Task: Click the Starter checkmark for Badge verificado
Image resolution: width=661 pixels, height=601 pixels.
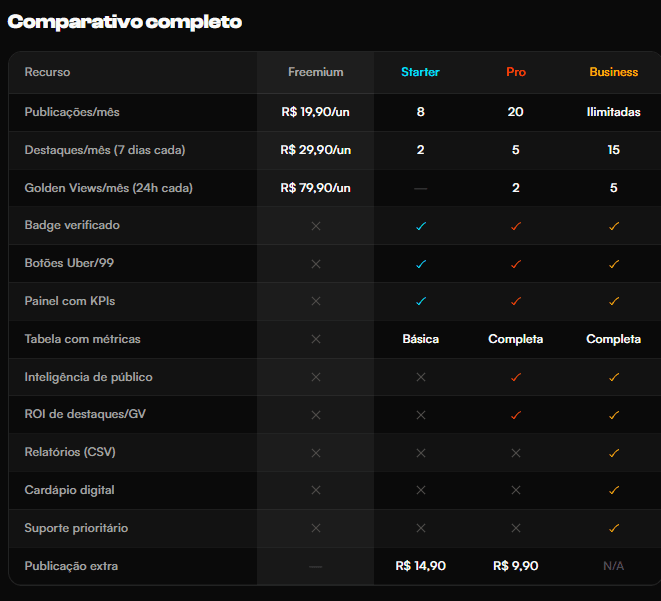Action: (x=421, y=226)
